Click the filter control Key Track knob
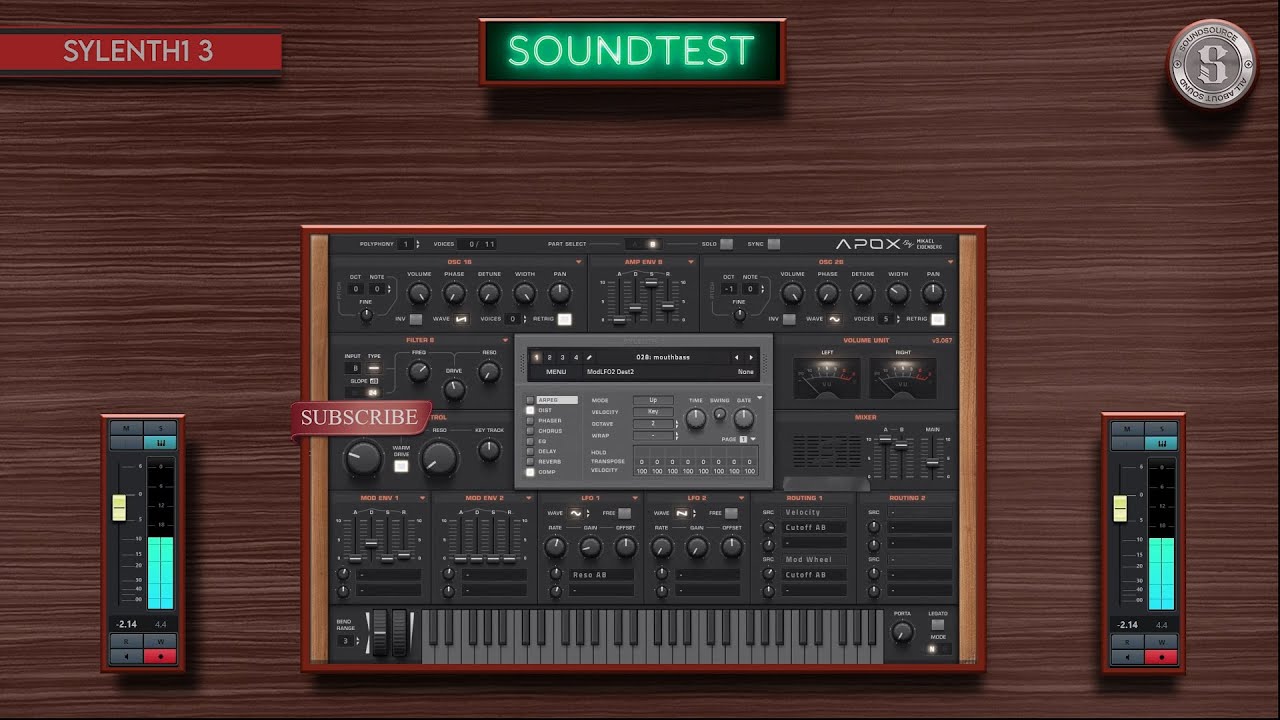The image size is (1280, 720). [x=489, y=450]
